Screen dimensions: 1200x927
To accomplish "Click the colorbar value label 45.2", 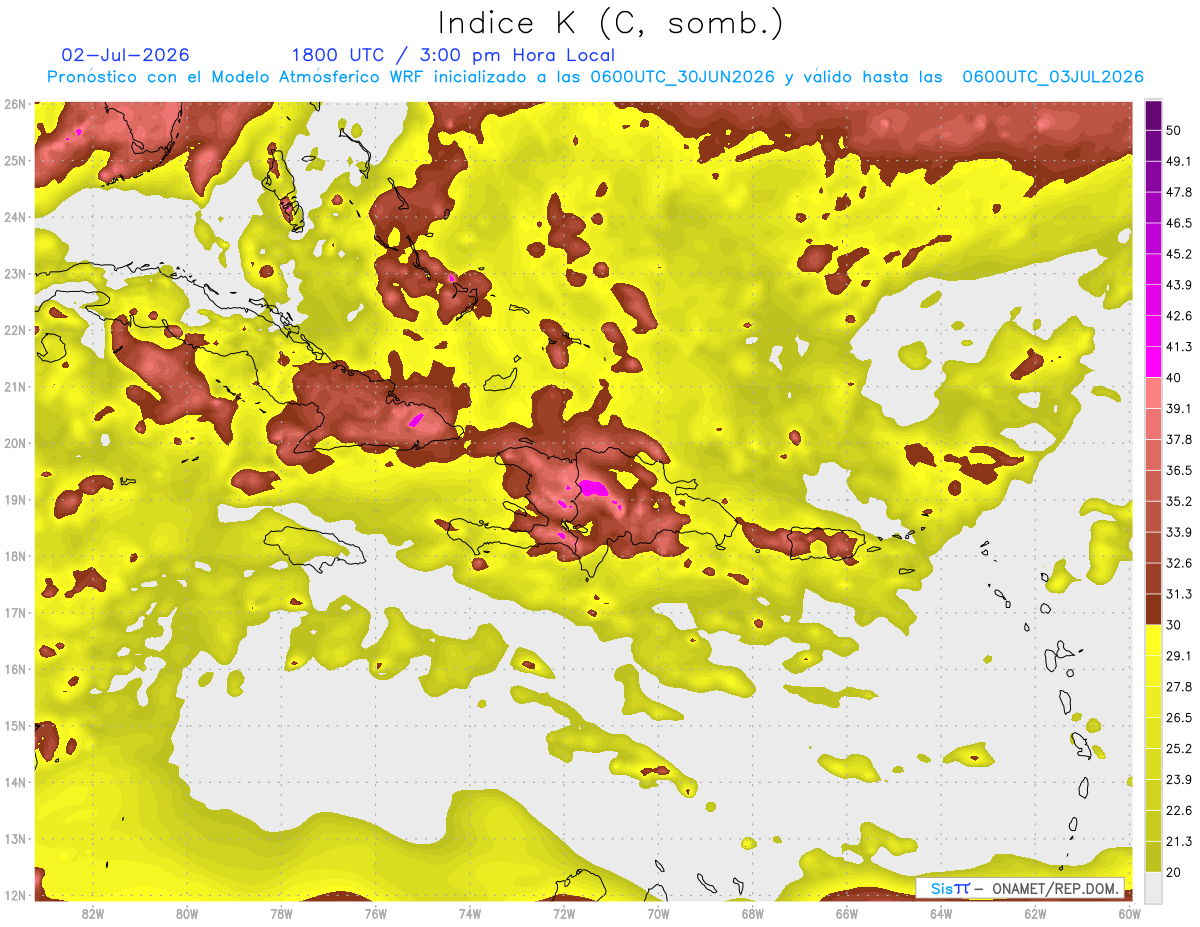I will 1179,254.
